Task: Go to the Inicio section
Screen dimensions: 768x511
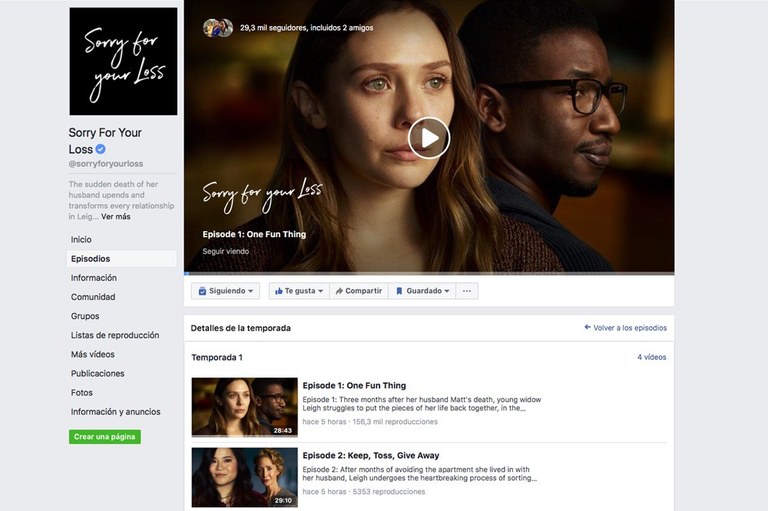Action: pos(81,240)
